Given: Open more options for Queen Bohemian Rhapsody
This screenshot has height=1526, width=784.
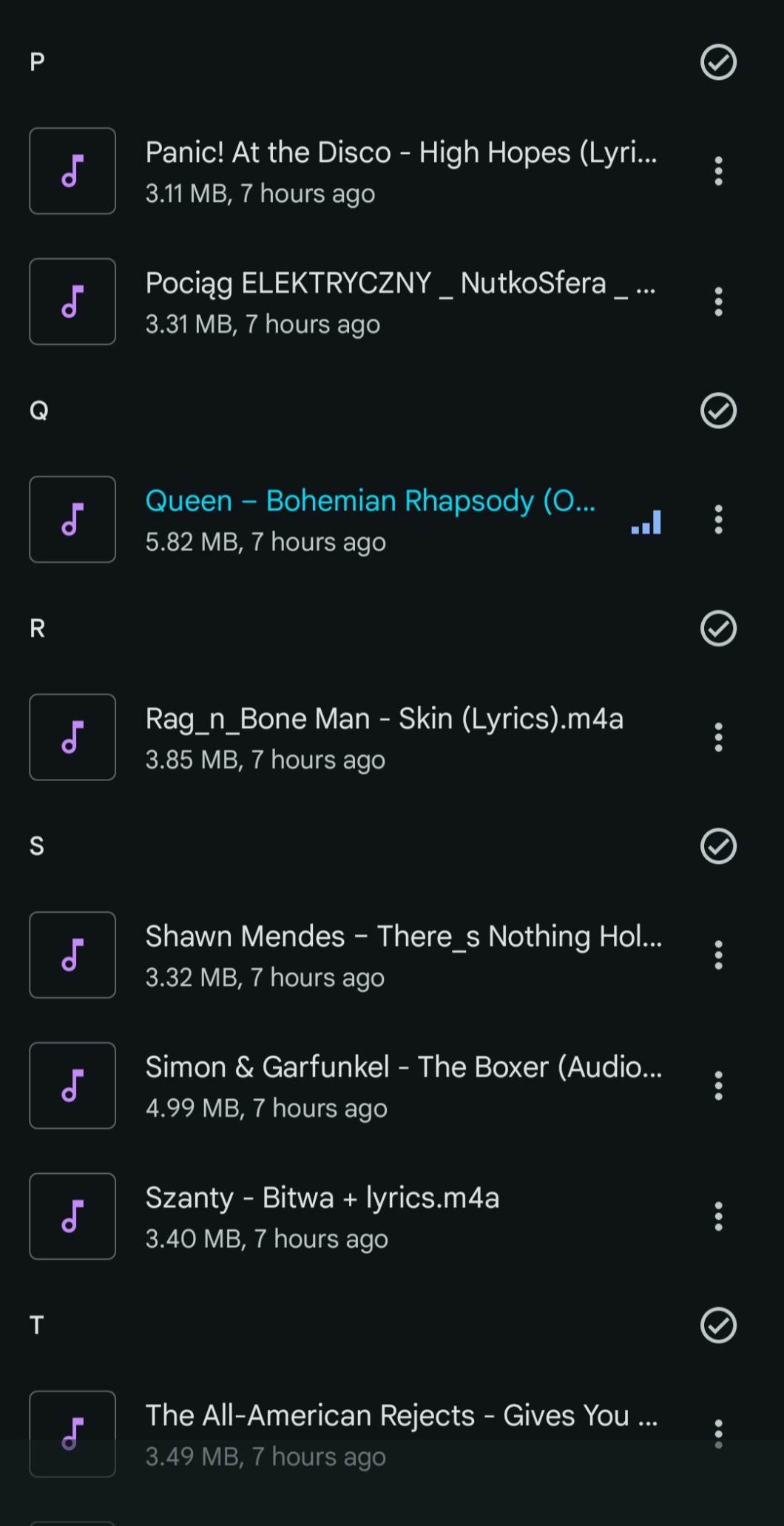Looking at the screenshot, I should [x=718, y=519].
